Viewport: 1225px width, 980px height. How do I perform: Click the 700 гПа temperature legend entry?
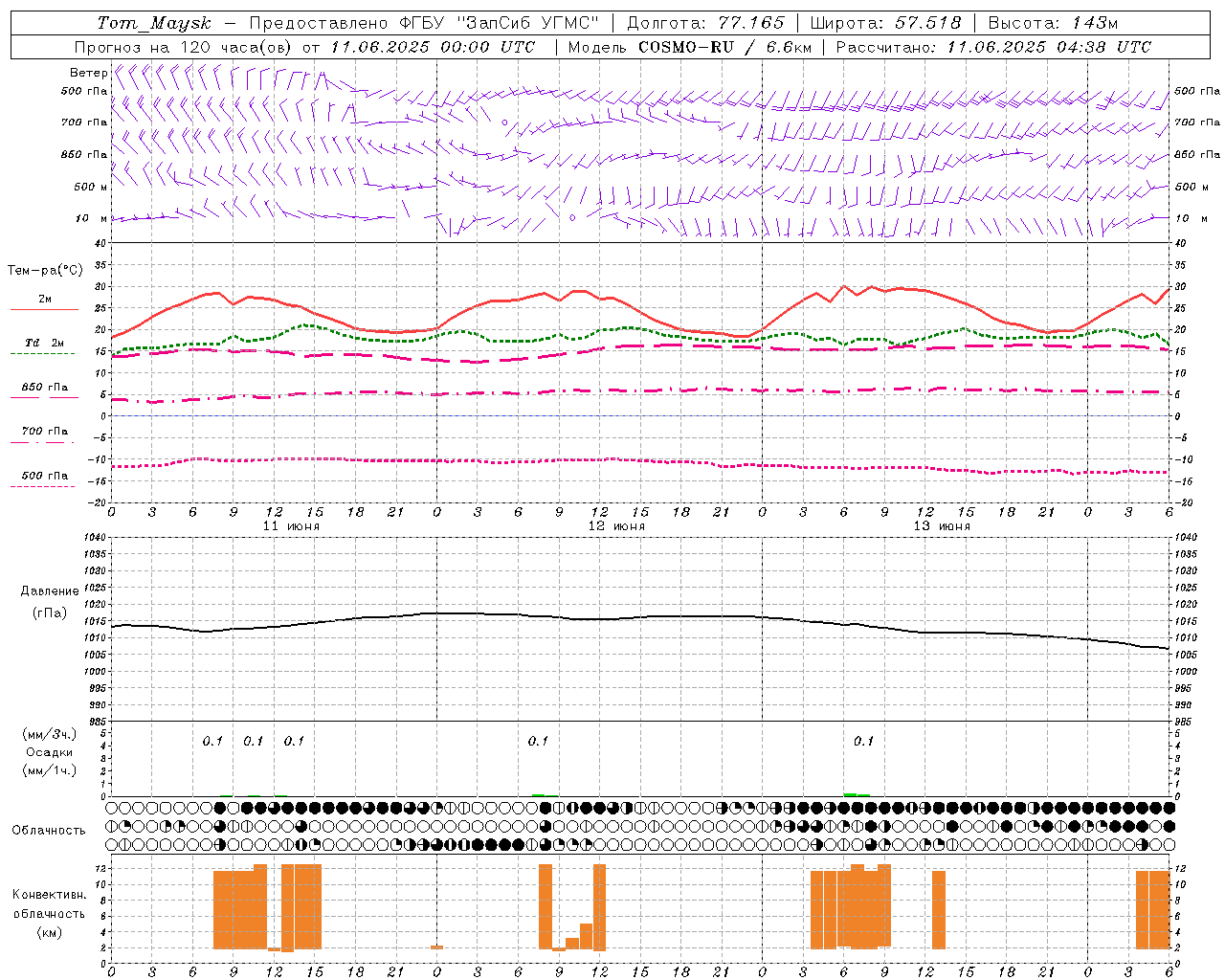[x=44, y=431]
